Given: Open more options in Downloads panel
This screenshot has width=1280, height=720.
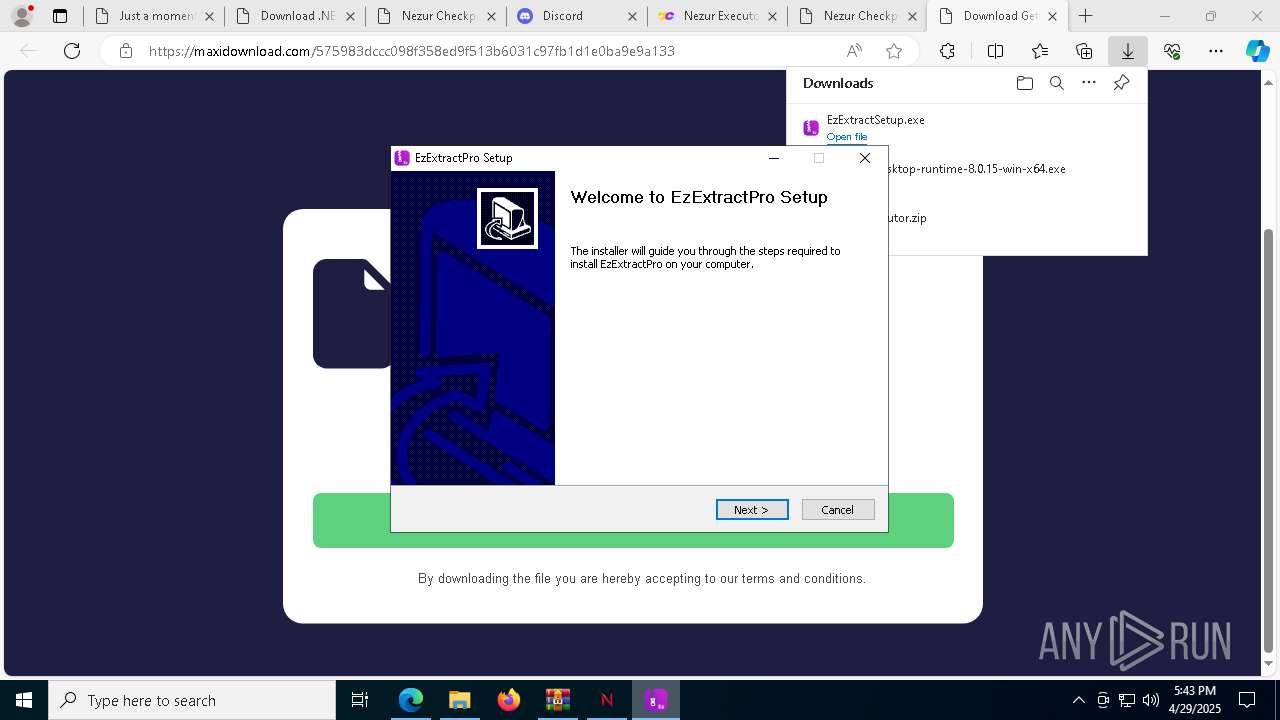Looking at the screenshot, I should click(x=1089, y=83).
